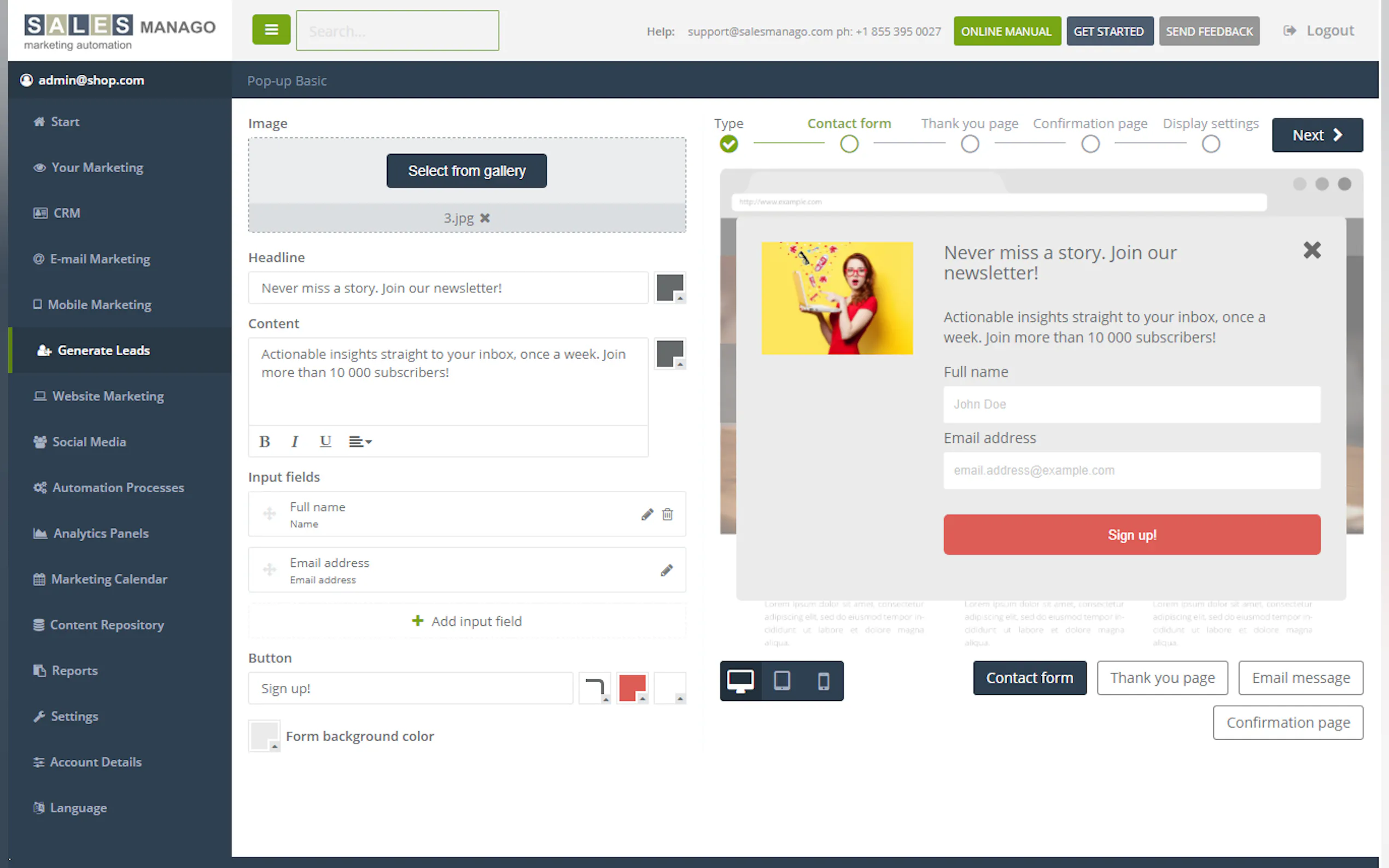Edit the Email address input field

tap(666, 570)
